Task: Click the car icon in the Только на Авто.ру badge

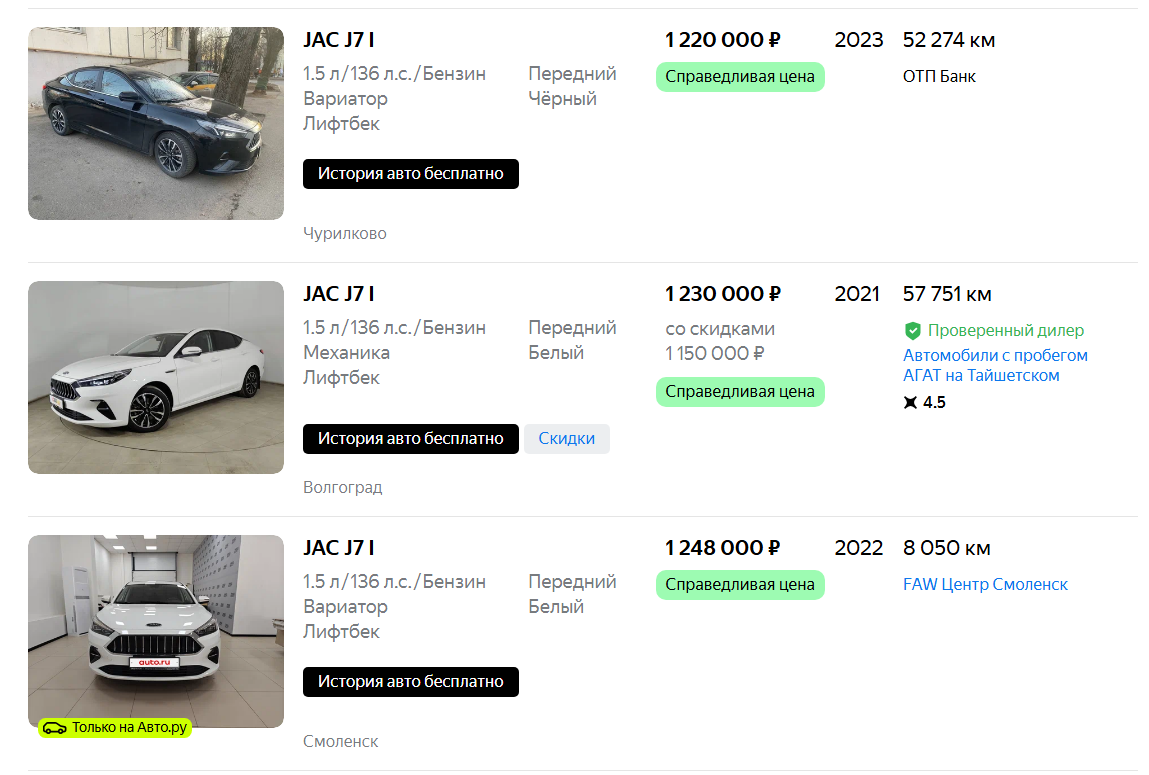Action: click(x=54, y=728)
